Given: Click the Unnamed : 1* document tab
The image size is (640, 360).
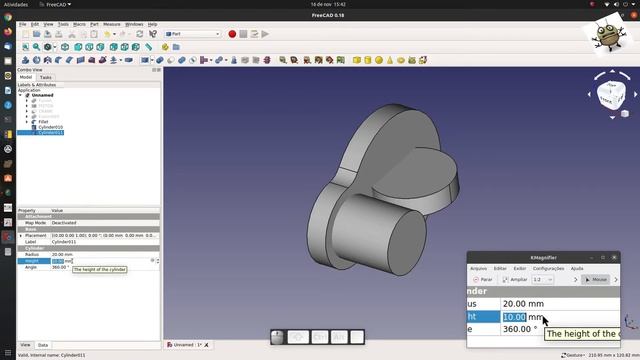Looking at the screenshot, I should point(188,345).
